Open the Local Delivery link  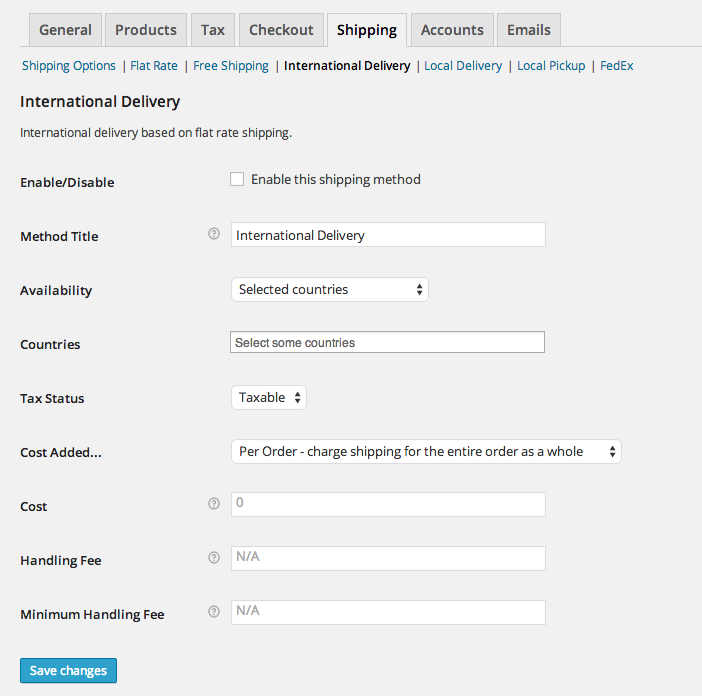click(x=463, y=66)
